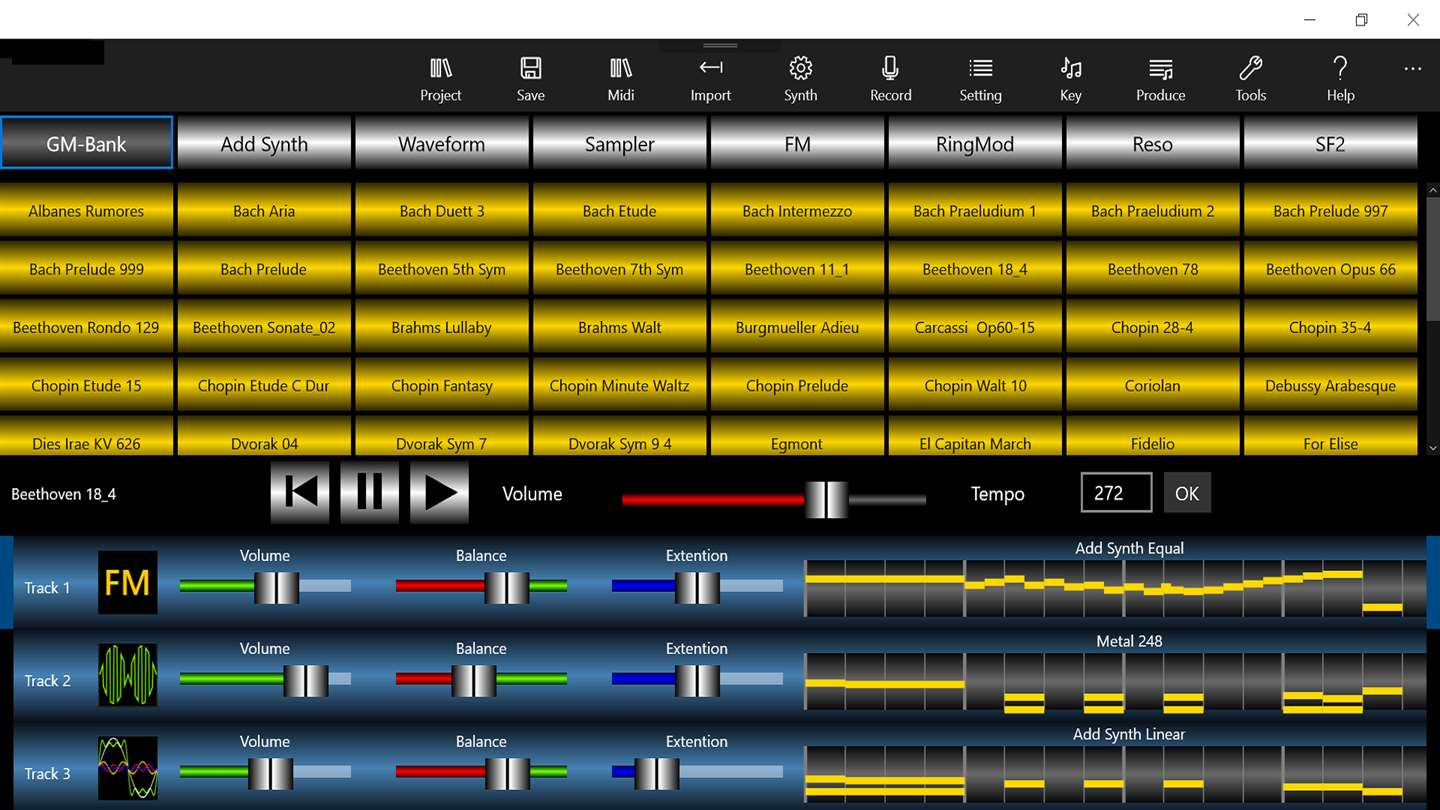Select Beethoven 5th Sym

442,268
